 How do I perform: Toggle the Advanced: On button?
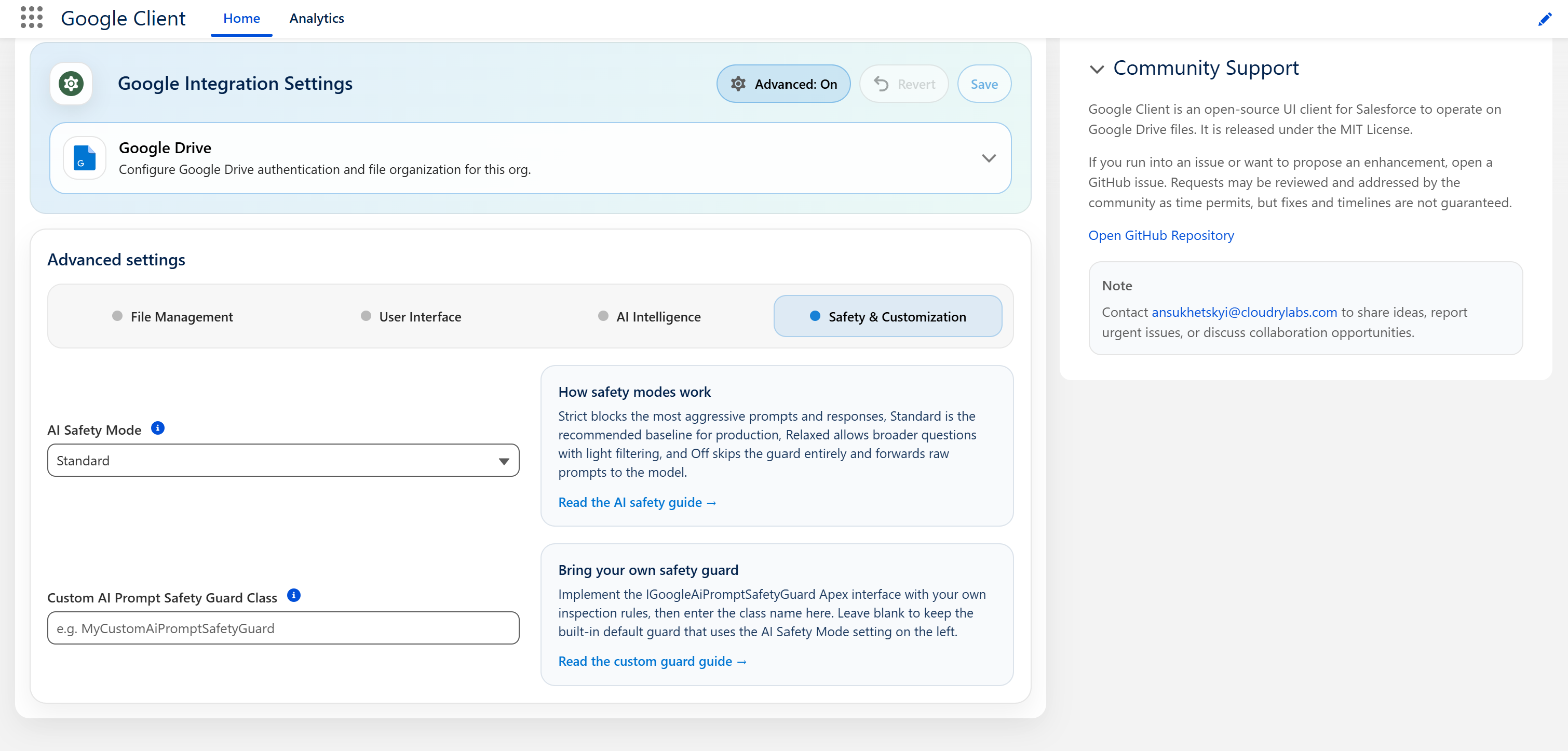pos(783,84)
